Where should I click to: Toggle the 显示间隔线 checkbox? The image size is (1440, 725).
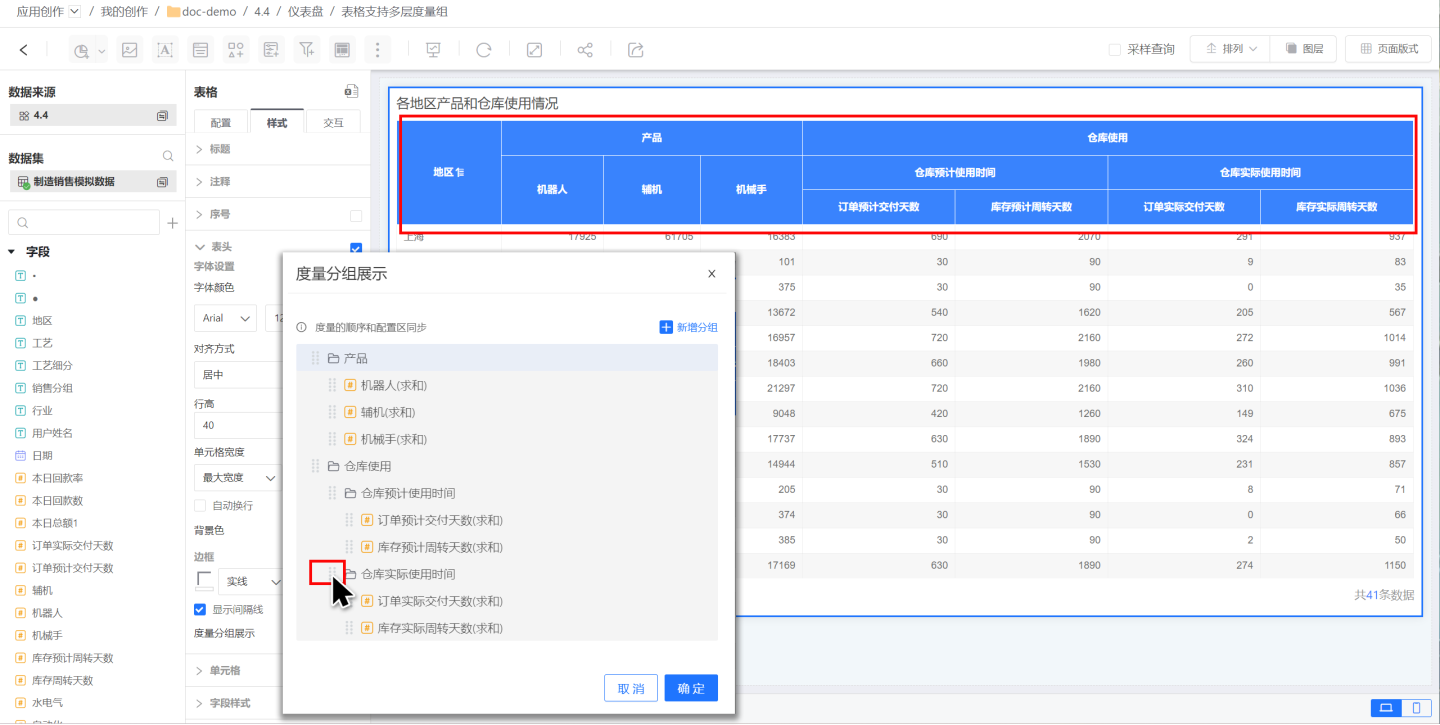point(200,609)
